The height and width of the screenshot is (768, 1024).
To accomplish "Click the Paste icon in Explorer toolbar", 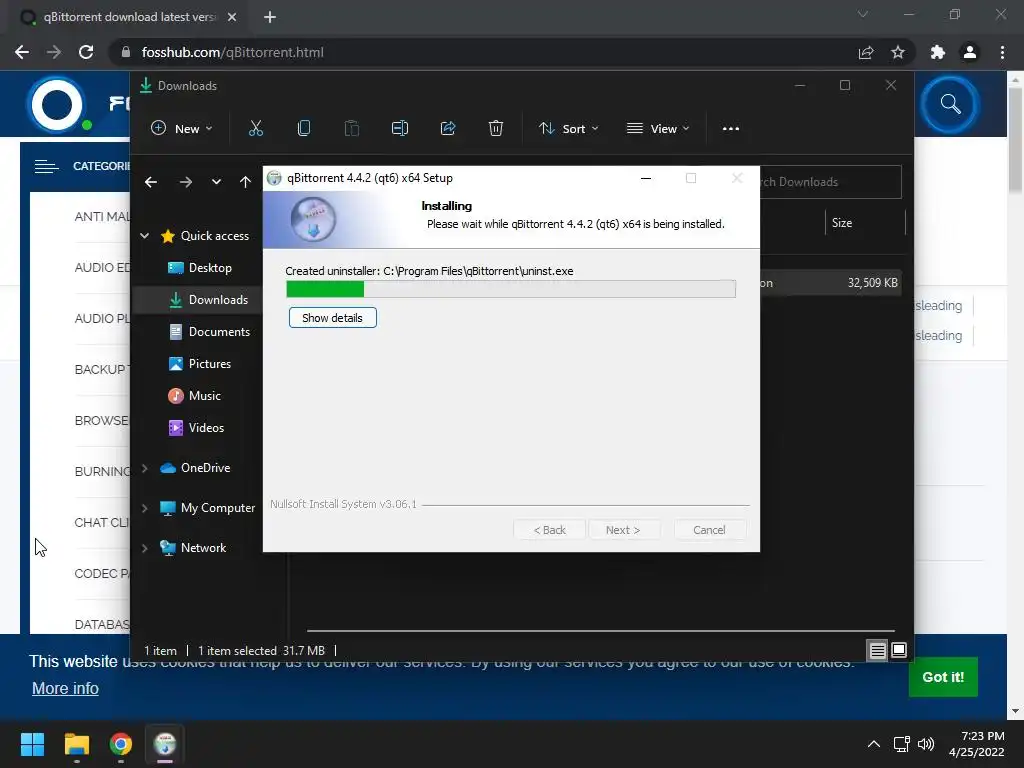I will [351, 129].
